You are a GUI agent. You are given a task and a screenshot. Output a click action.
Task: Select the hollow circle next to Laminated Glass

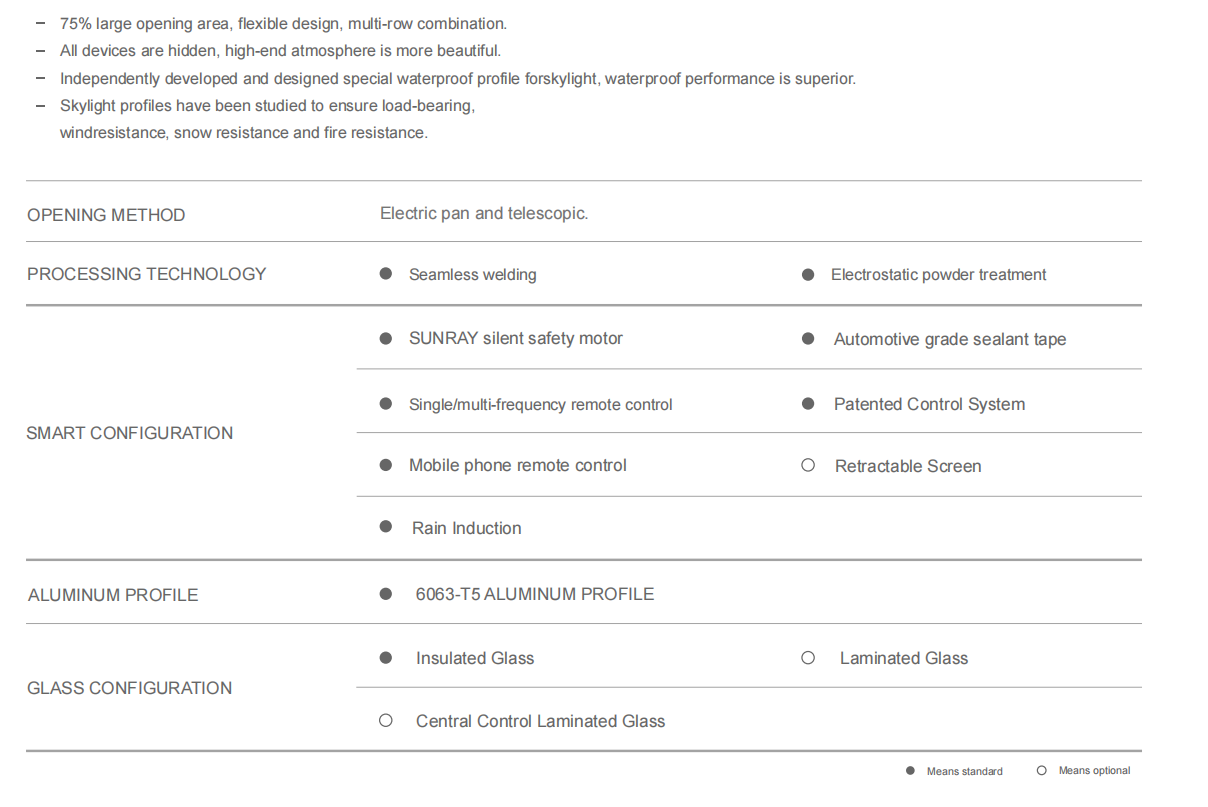click(x=808, y=658)
